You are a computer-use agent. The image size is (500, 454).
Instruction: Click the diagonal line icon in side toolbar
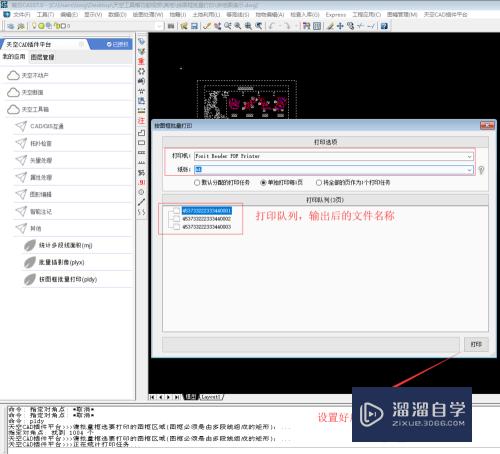pyautogui.click(x=141, y=202)
